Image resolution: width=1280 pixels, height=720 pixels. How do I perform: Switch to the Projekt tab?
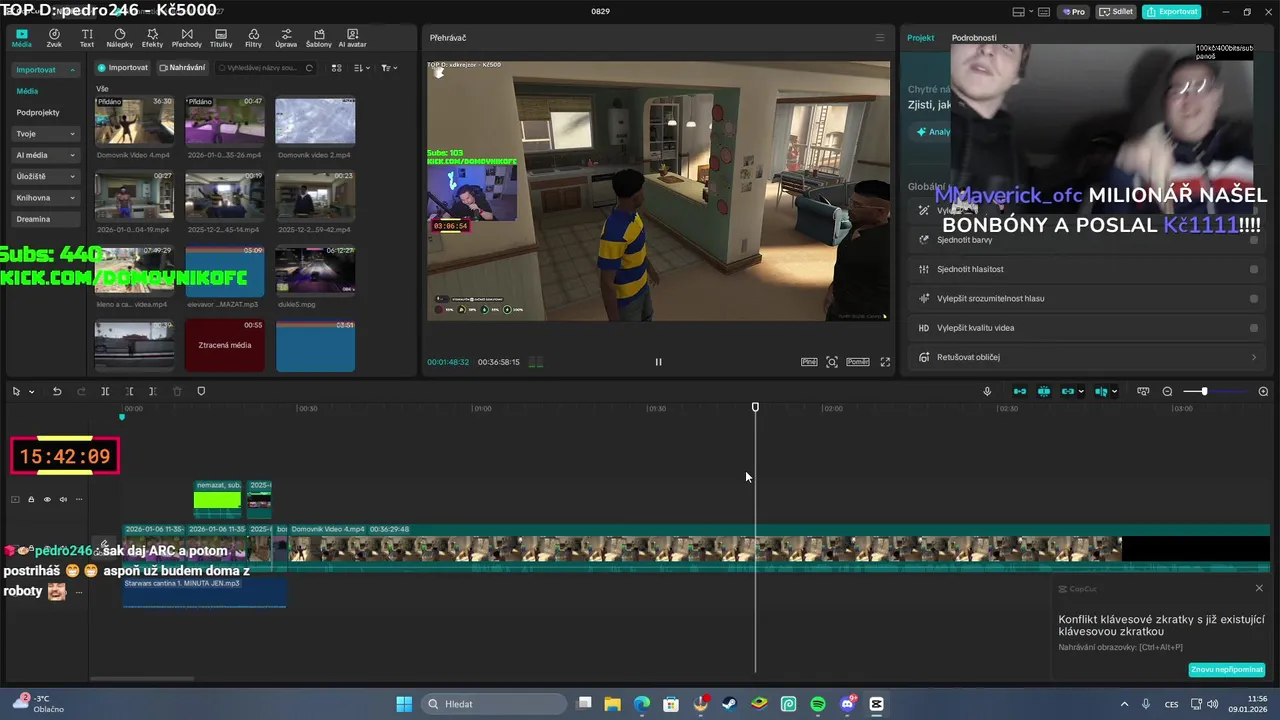coord(920,38)
